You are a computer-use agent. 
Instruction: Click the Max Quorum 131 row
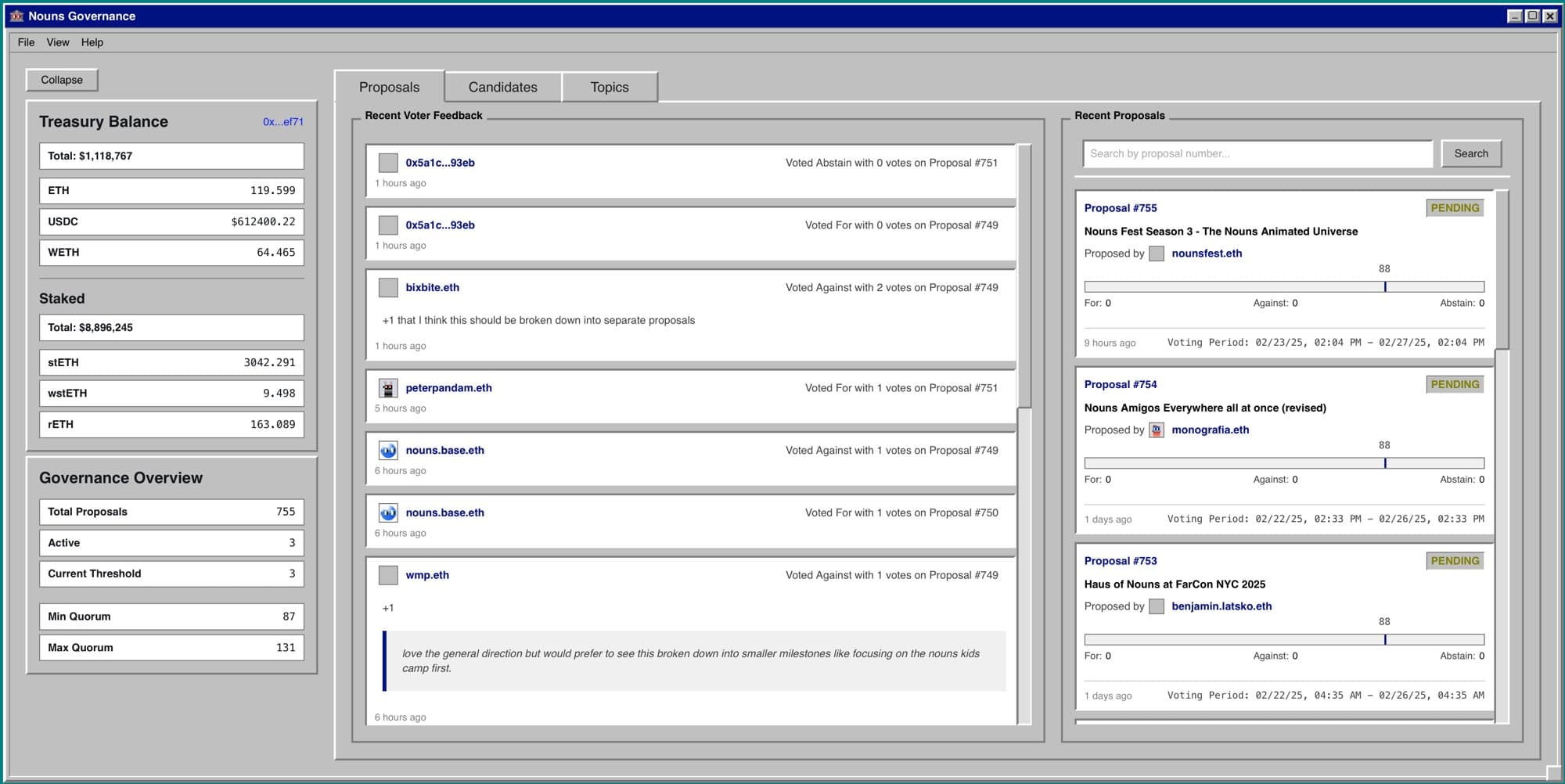click(x=171, y=648)
